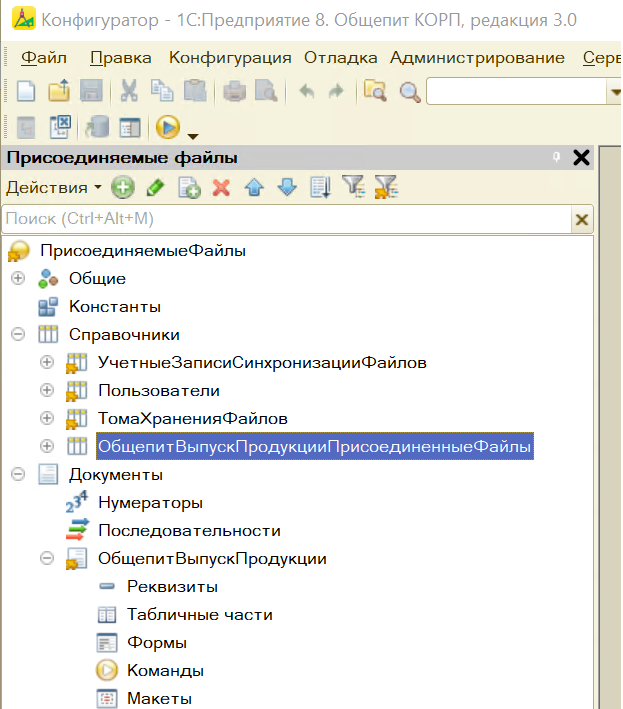The image size is (623, 709).
Task: Click the Поиск (Ctrl+Alt+M) search field
Action: point(287,219)
